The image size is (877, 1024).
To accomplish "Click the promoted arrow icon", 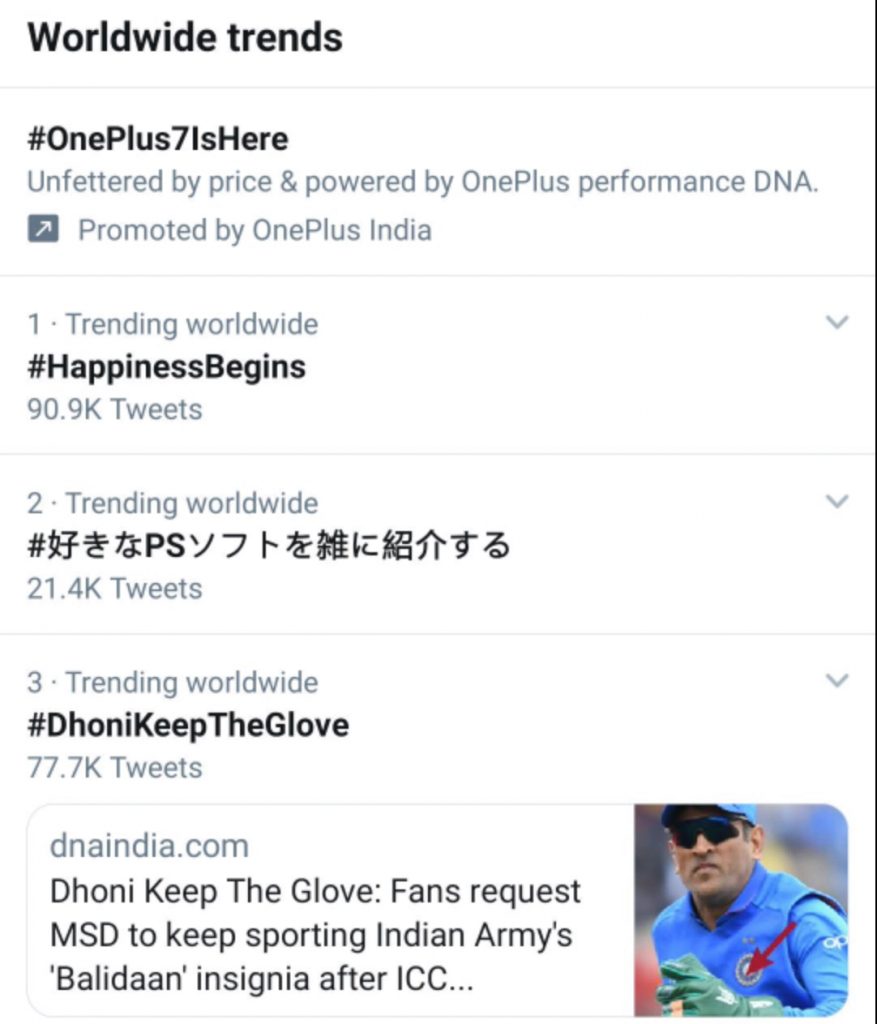I will (x=42, y=231).
